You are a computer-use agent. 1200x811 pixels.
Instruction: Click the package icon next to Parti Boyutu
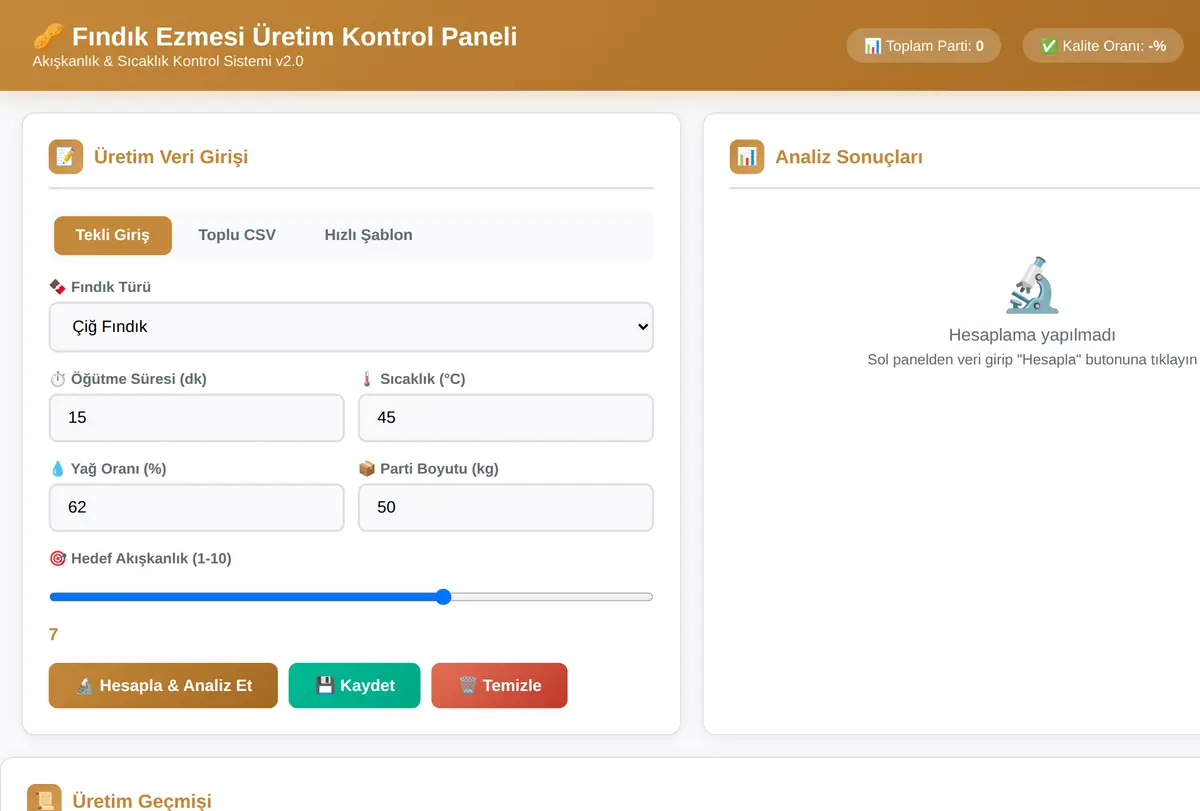point(367,469)
